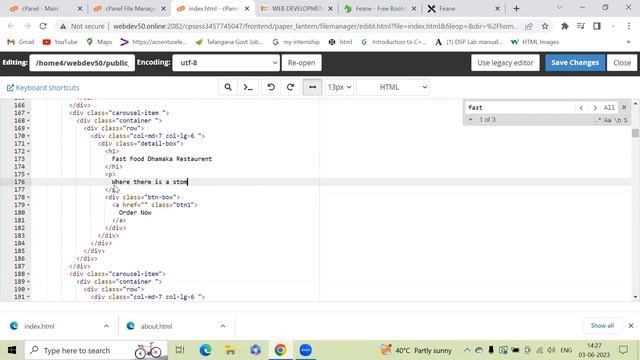Image resolution: width=640 pixels, height=360 pixels.
Task: Open the utf-8 encoding dropdown
Action: coord(226,63)
